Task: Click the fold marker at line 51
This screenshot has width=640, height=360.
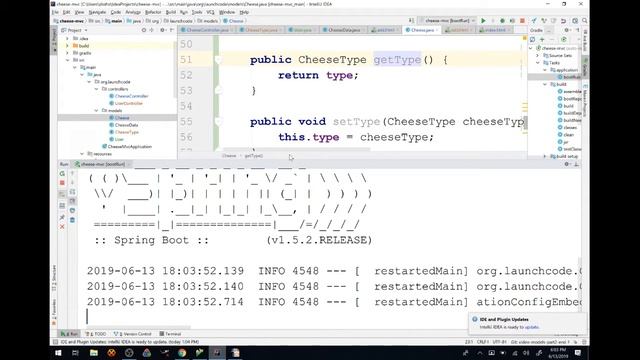Action: tap(218, 60)
